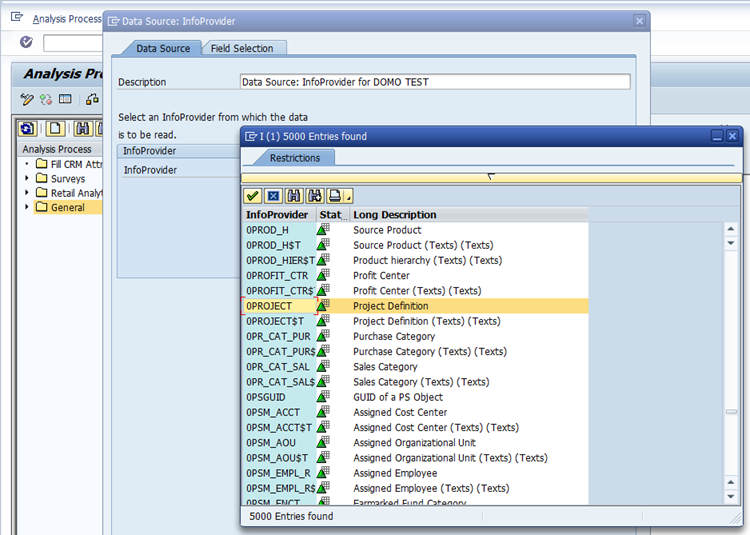Screen dimensions: 750x535
Task: Click the refresh tree icon in left panel
Action: point(27,129)
